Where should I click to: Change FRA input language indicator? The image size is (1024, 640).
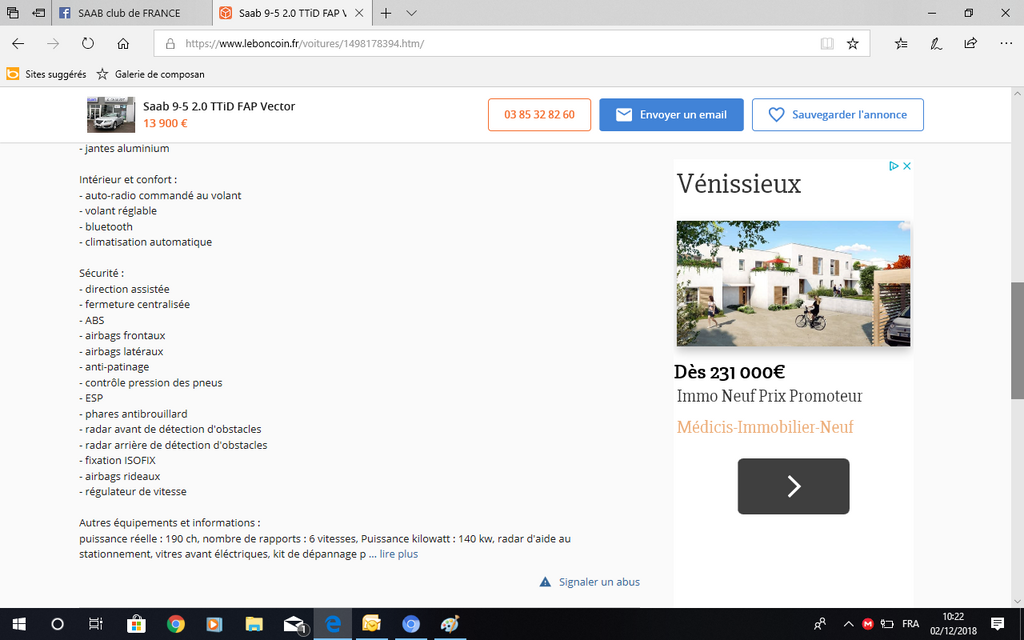[910, 624]
